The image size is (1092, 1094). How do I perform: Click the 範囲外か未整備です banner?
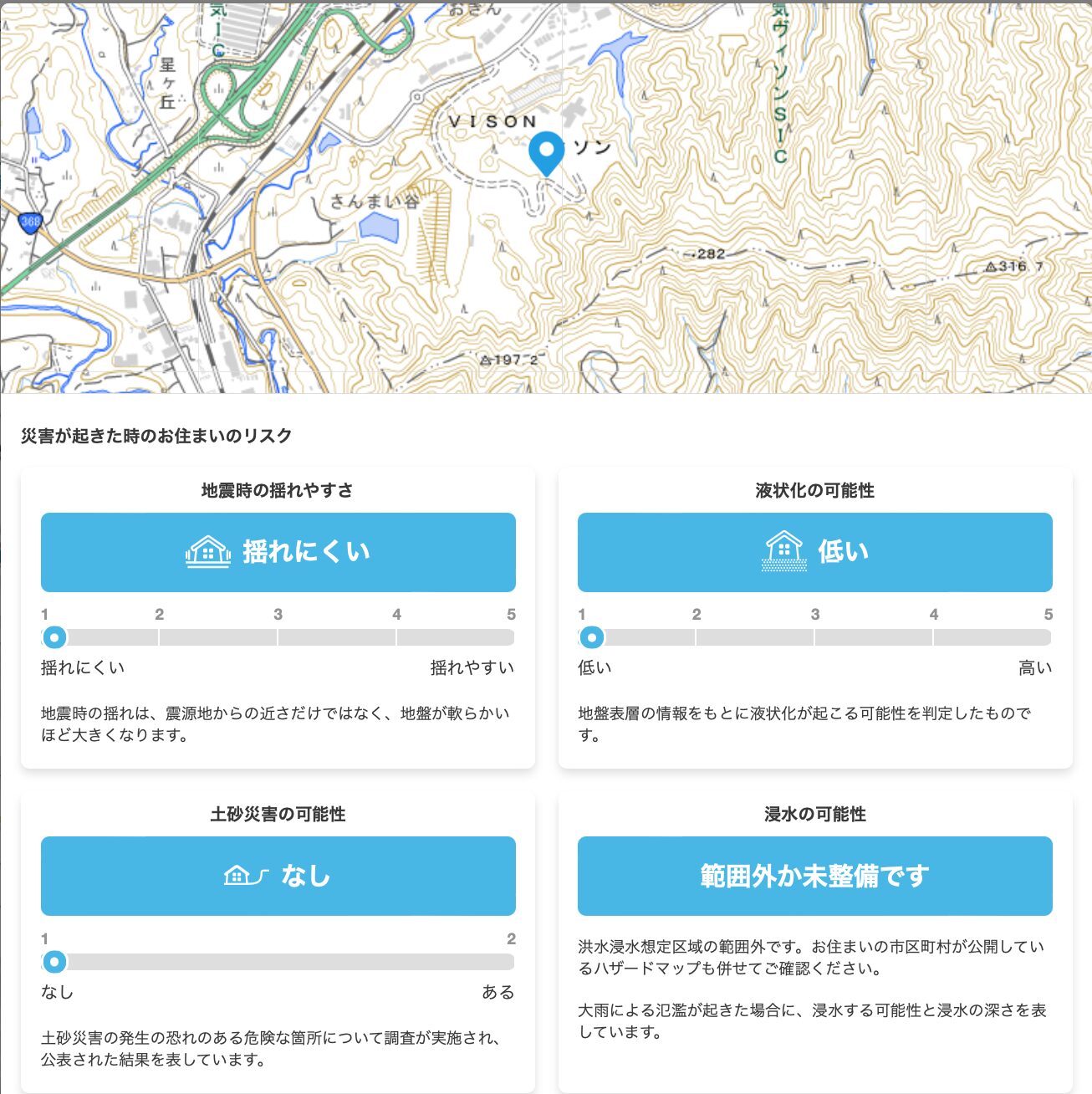(x=814, y=876)
